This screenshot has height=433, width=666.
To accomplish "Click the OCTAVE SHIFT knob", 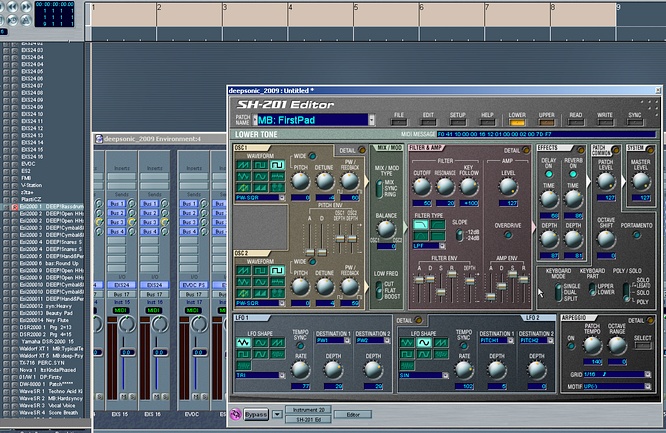I will coord(606,240).
